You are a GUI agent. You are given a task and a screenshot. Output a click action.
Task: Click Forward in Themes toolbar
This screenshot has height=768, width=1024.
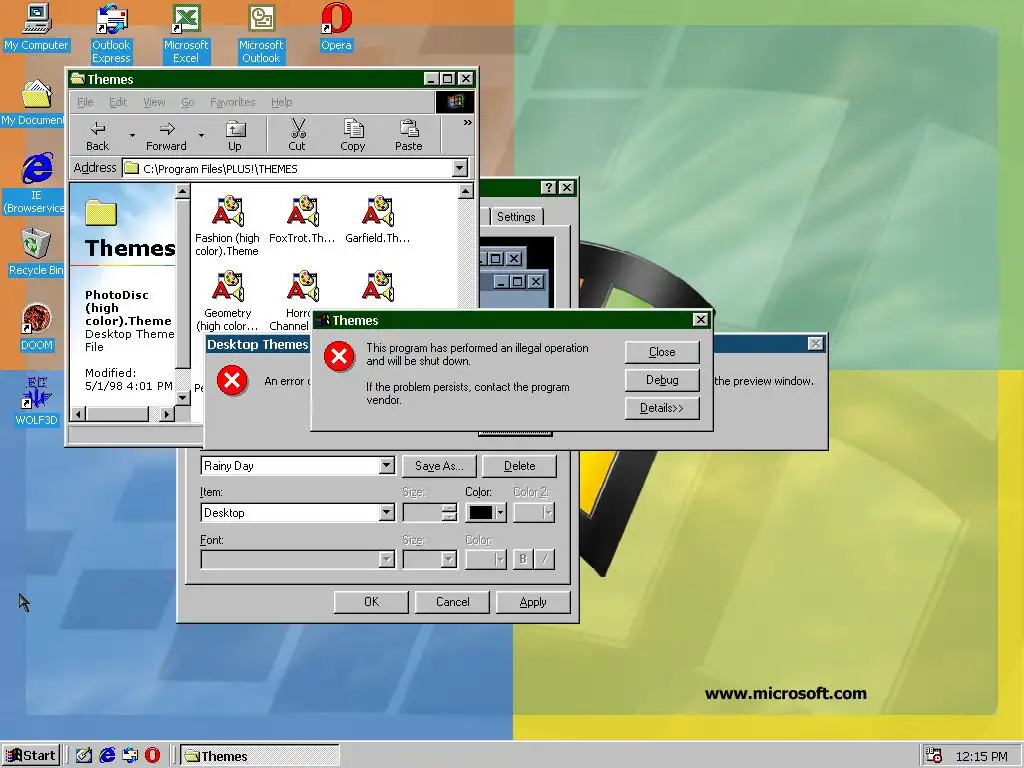(167, 136)
